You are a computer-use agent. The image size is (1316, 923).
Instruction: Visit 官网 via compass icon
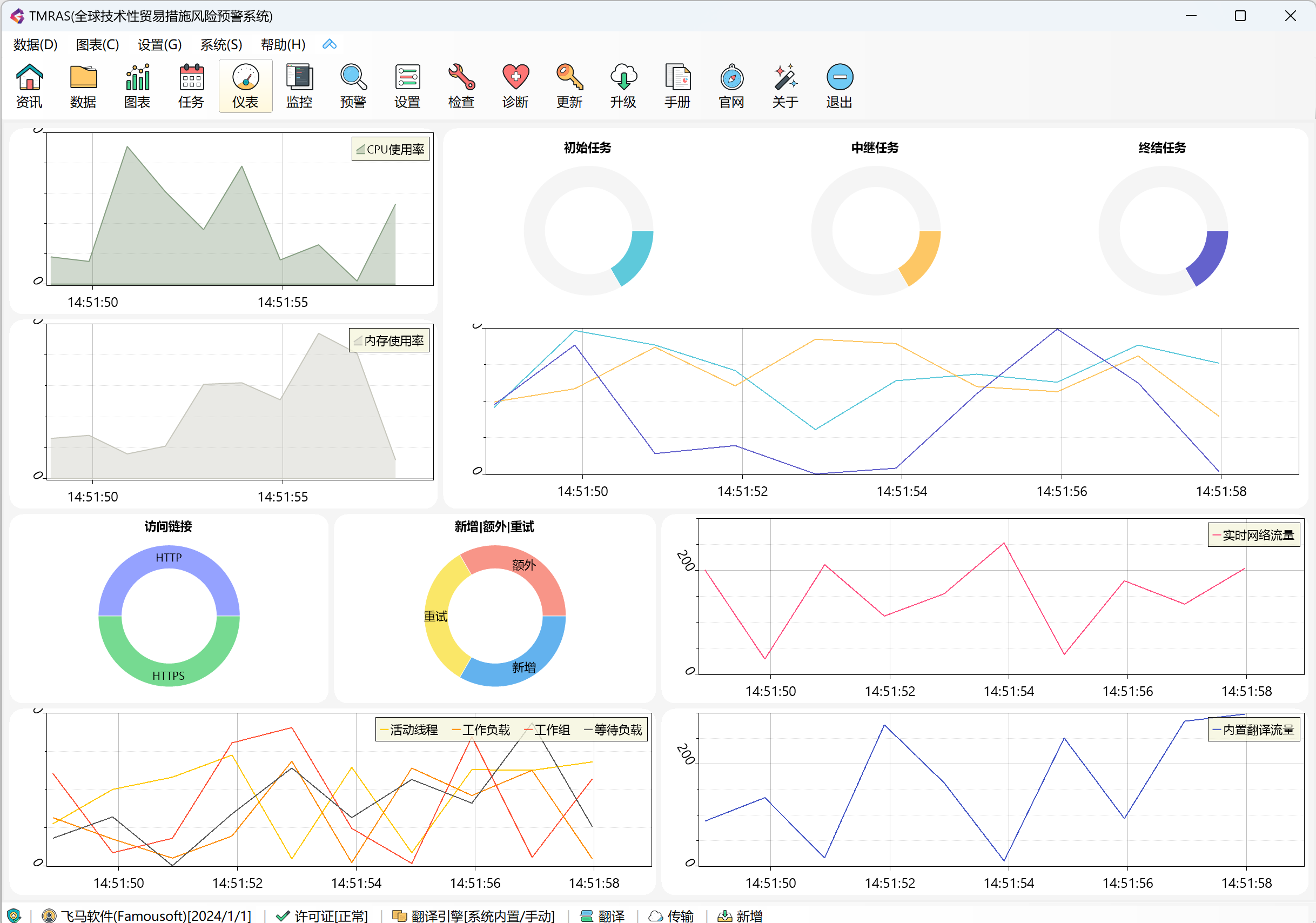click(x=731, y=86)
